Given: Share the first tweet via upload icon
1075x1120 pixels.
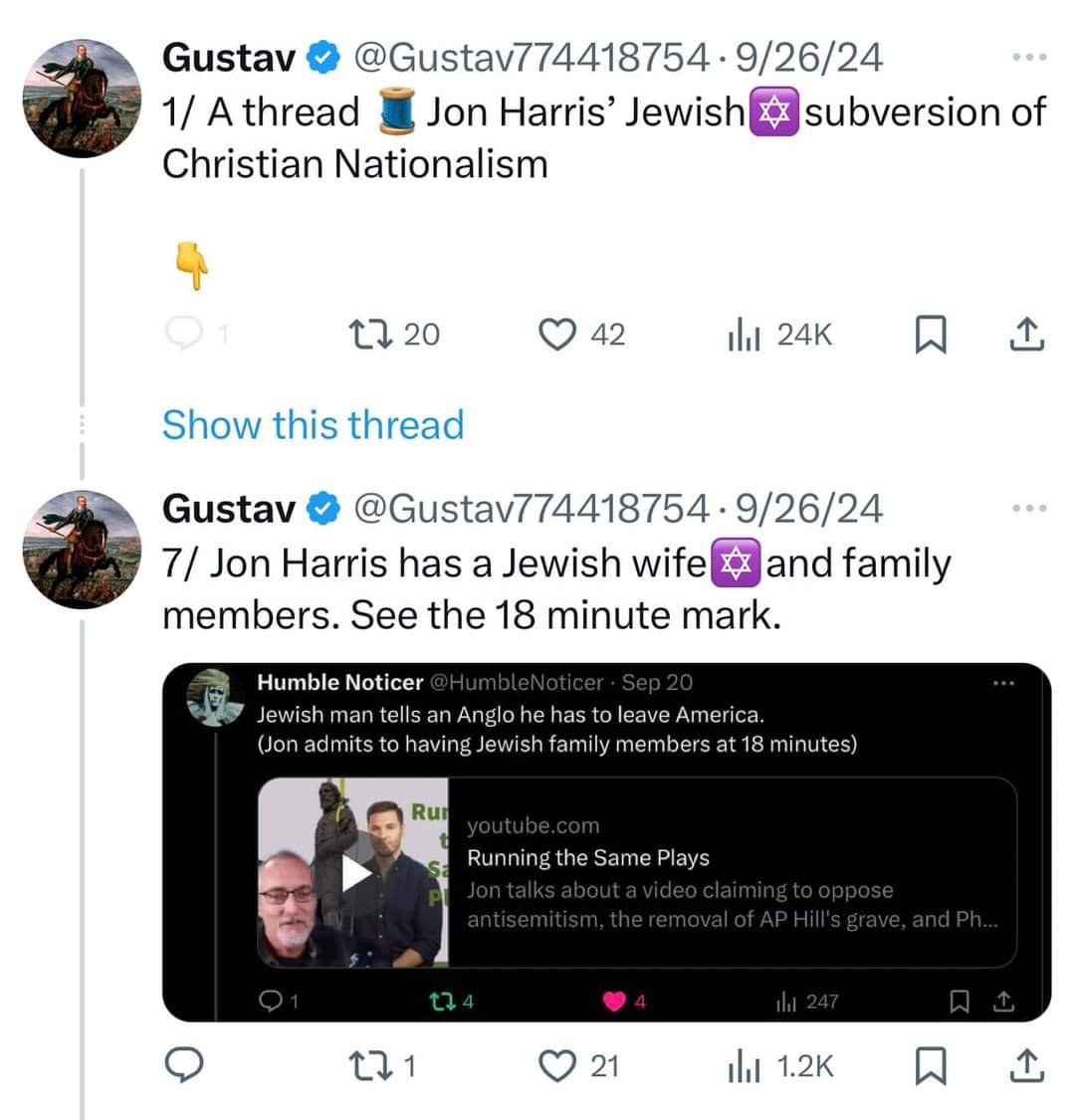Looking at the screenshot, I should [1027, 335].
